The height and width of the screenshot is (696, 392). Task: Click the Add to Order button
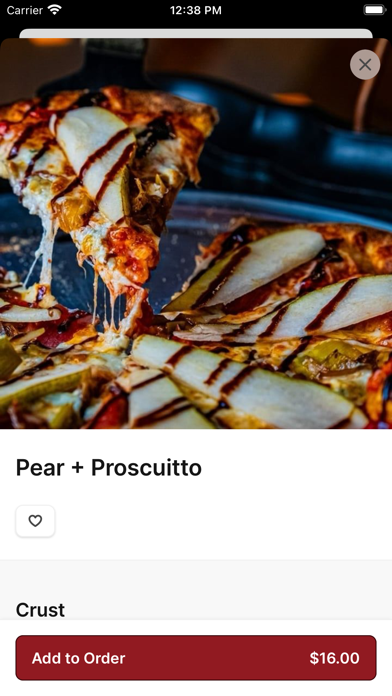coord(196,657)
